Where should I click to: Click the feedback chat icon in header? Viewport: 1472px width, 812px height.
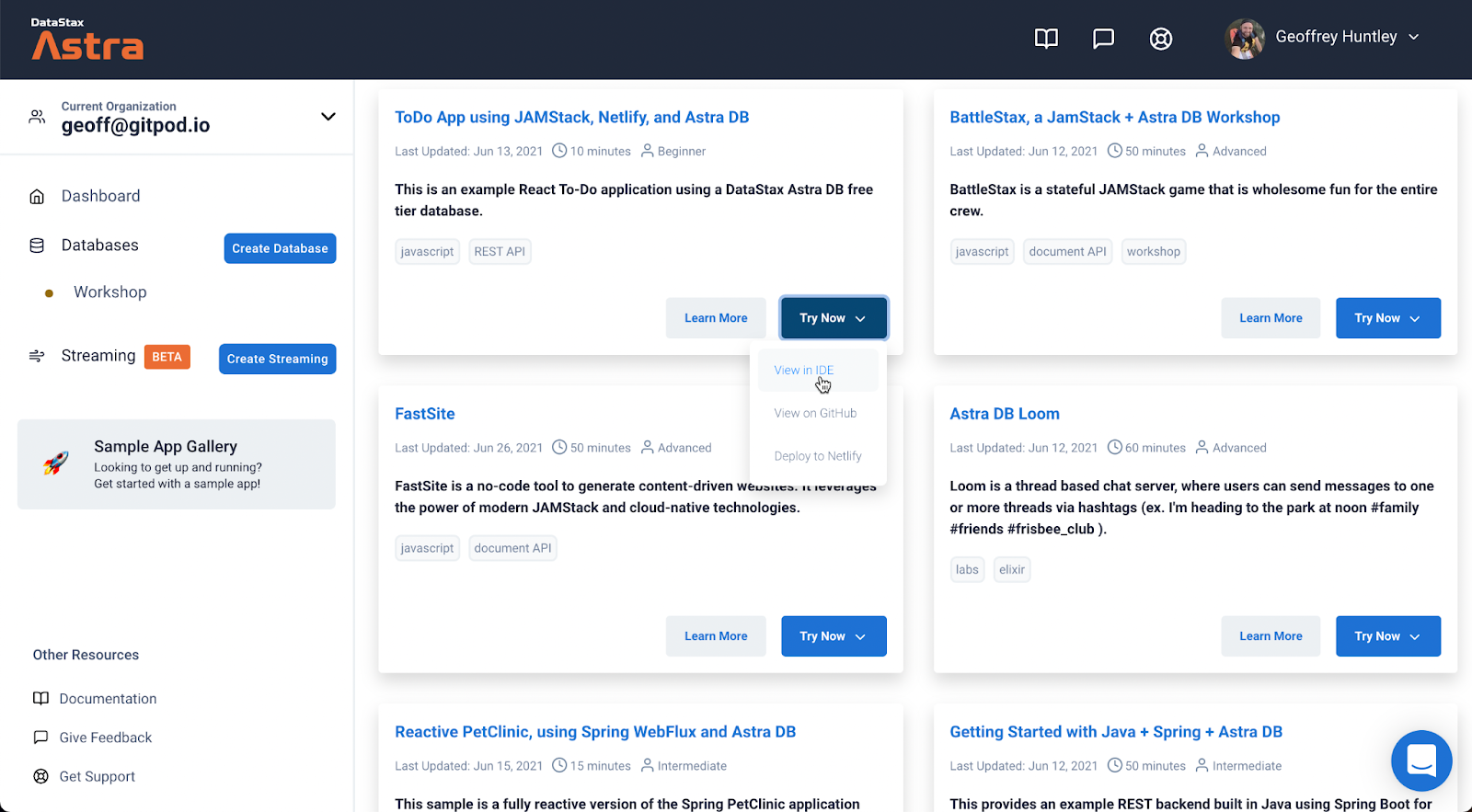click(1103, 39)
